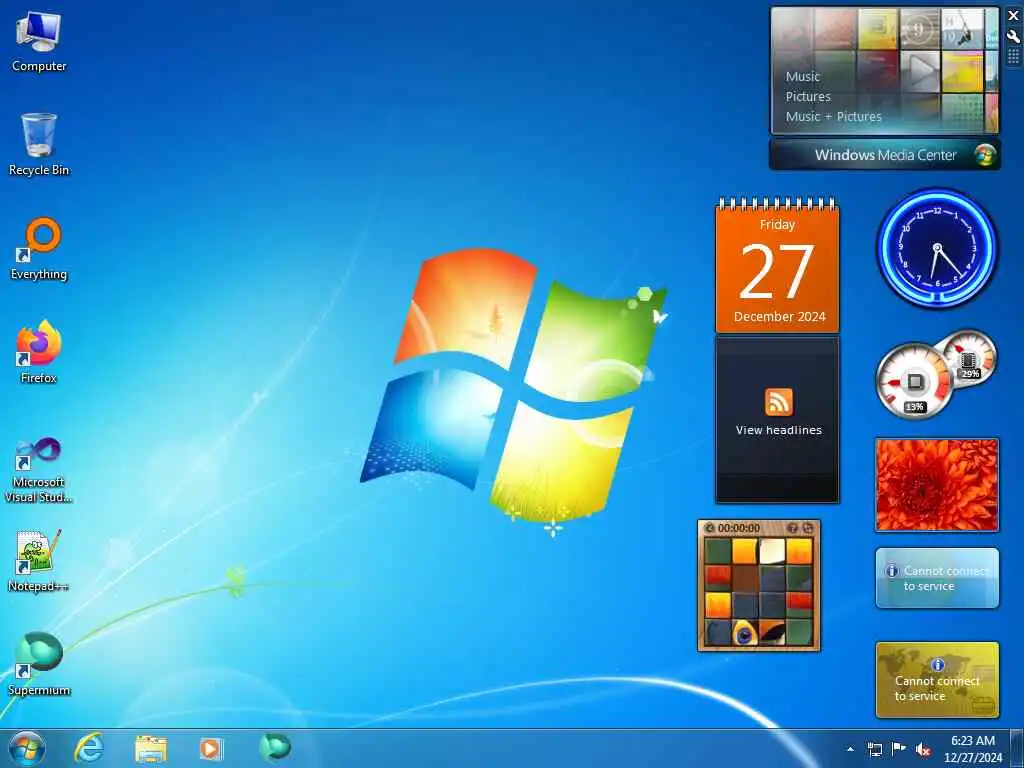Click the puzzle timer showing 00:00:00
Viewport: 1024px width, 768px height.
[739, 528]
